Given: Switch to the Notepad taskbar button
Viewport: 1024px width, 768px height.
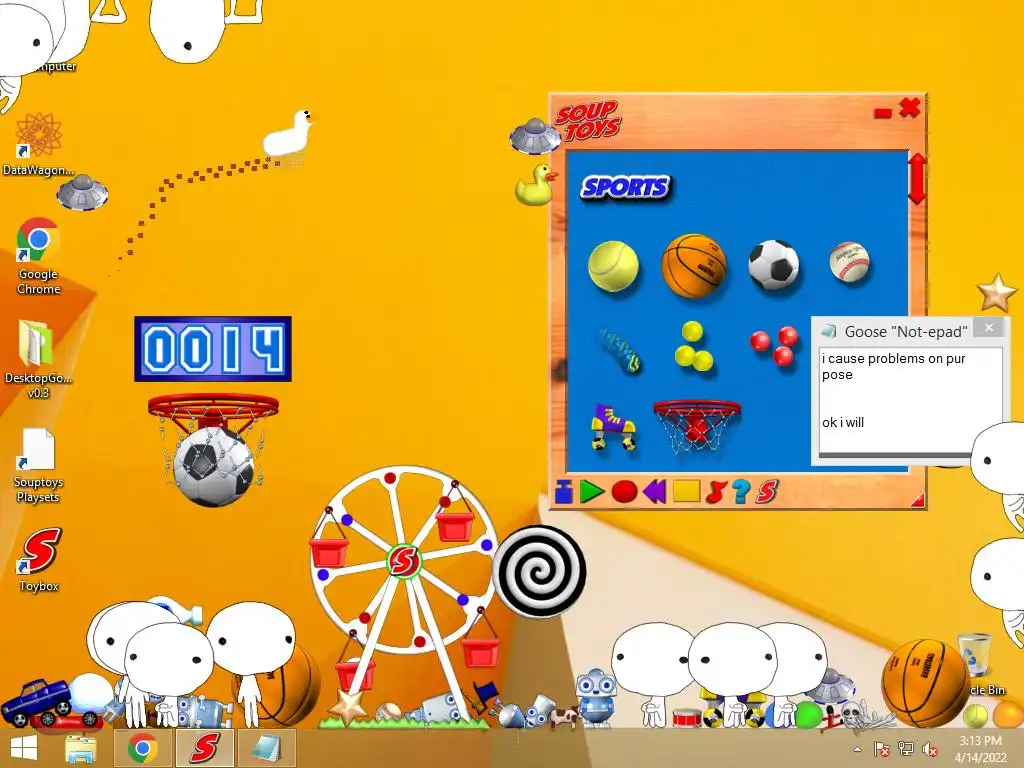Looking at the screenshot, I should (266, 748).
